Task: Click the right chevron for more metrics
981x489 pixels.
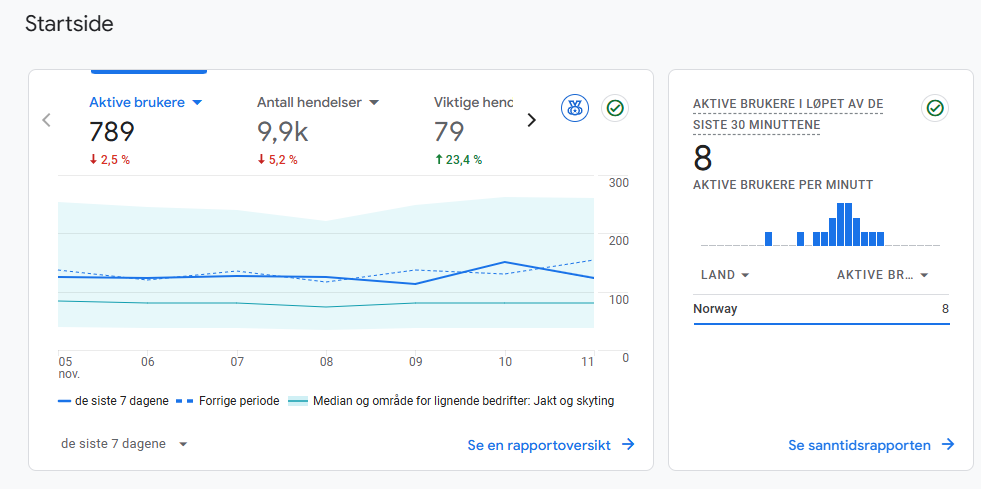Action: point(531,120)
